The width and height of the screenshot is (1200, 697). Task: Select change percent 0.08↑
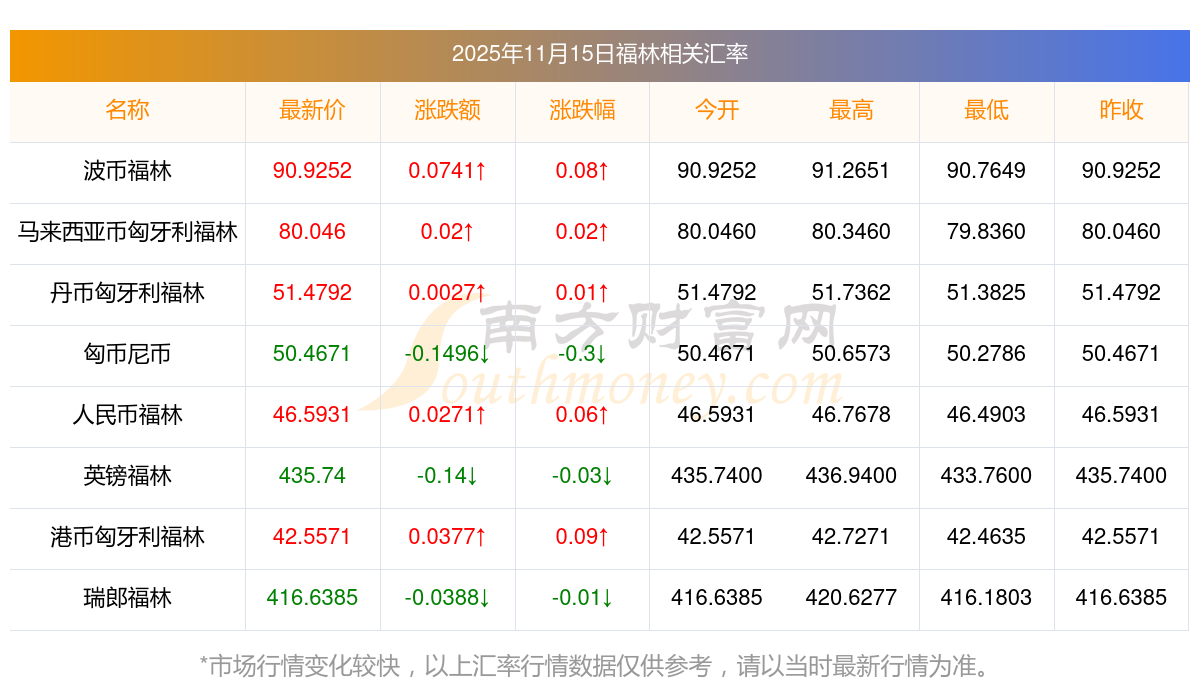point(582,171)
